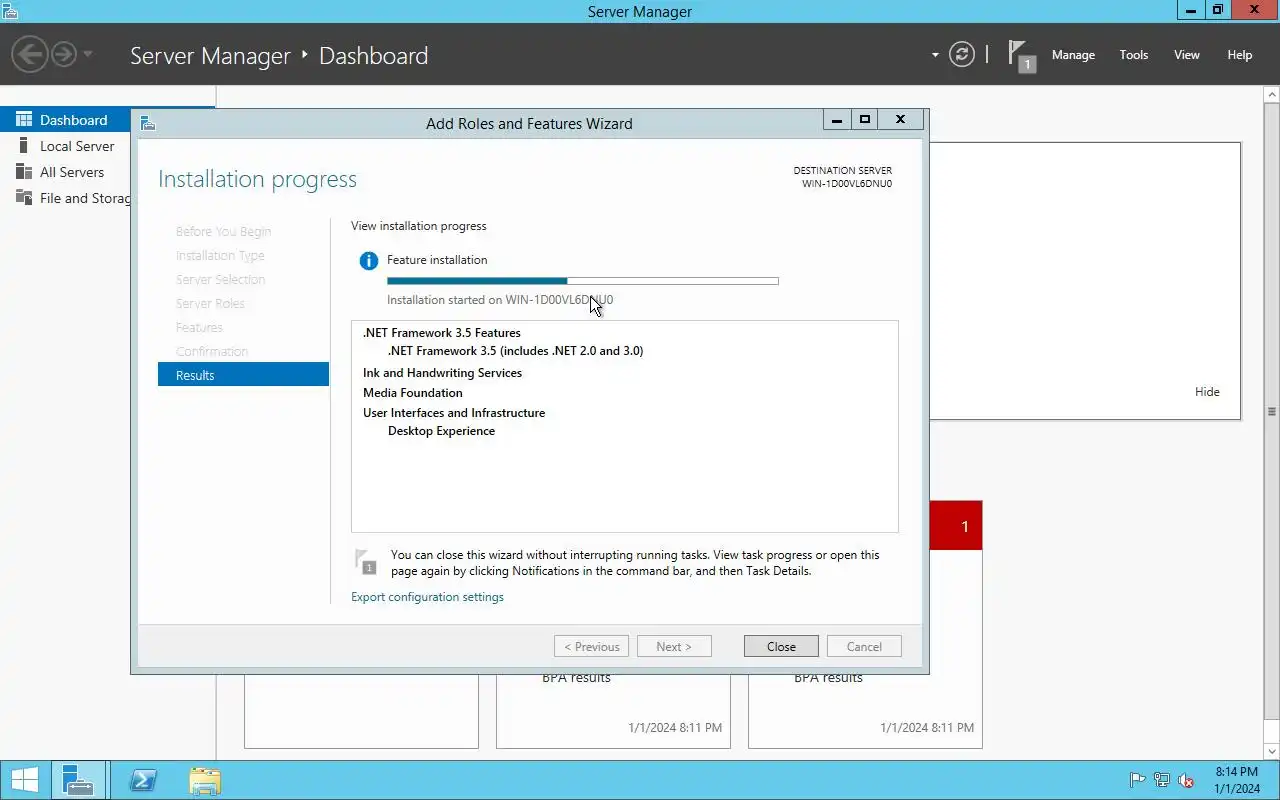Click Desktop Experience entry

point(441,431)
